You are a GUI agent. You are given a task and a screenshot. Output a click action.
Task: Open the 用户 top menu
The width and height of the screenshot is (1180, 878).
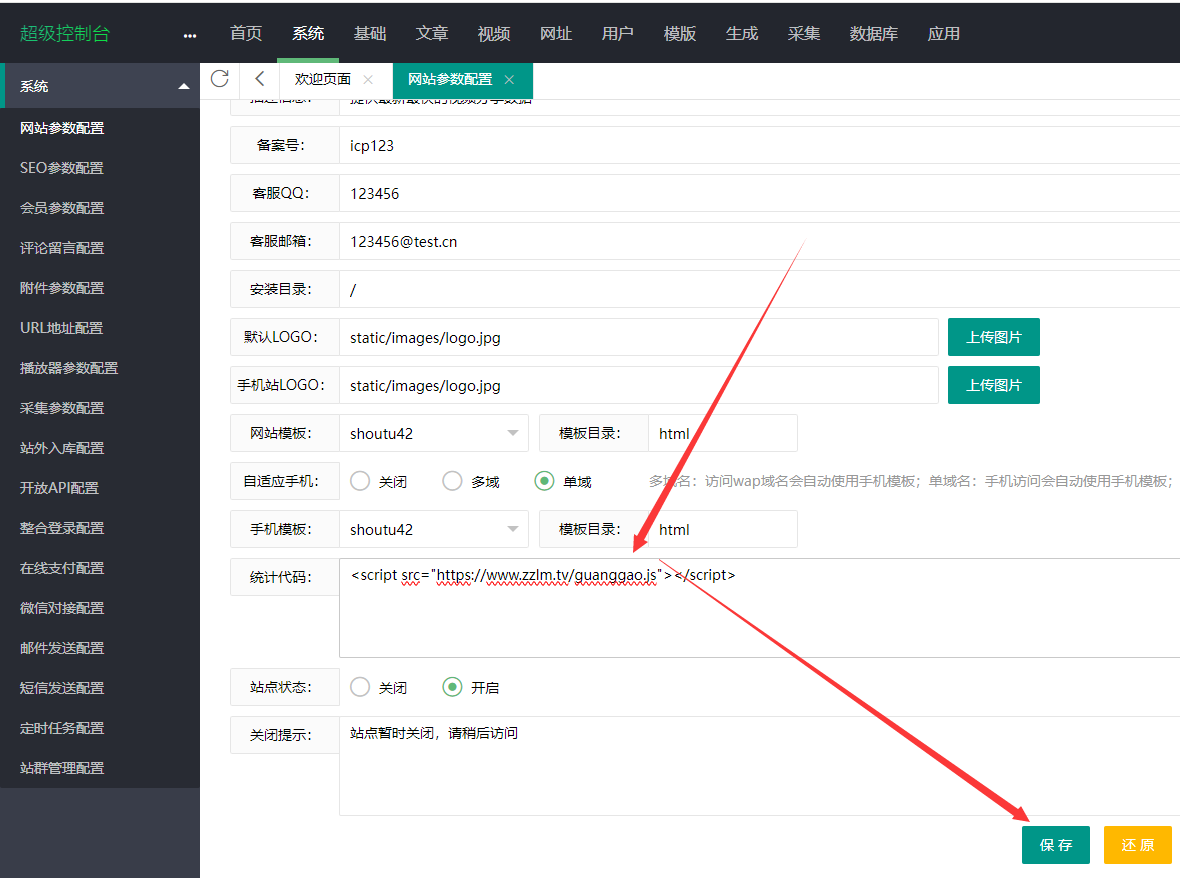(618, 34)
